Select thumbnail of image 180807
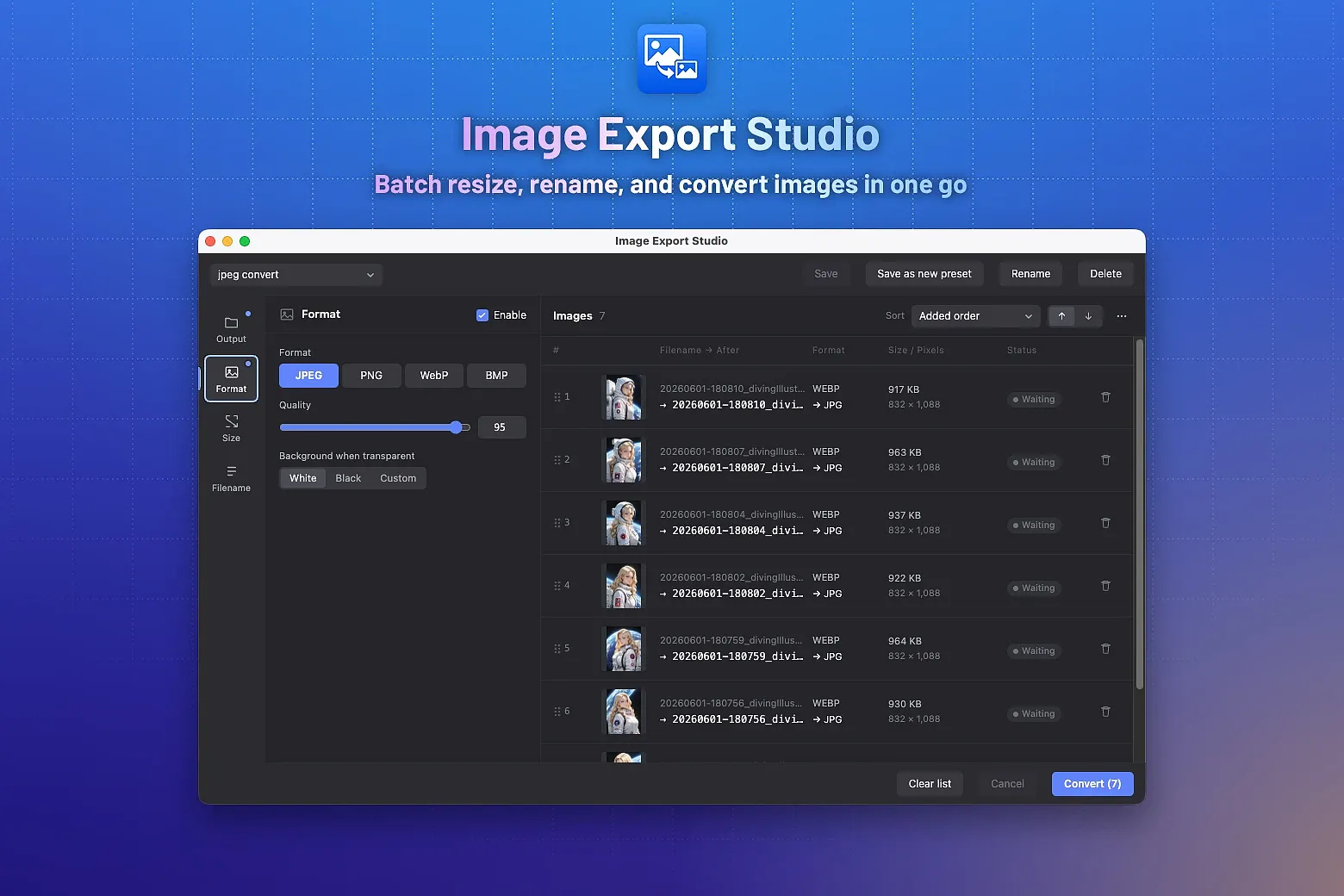1344x896 pixels. [x=623, y=460]
